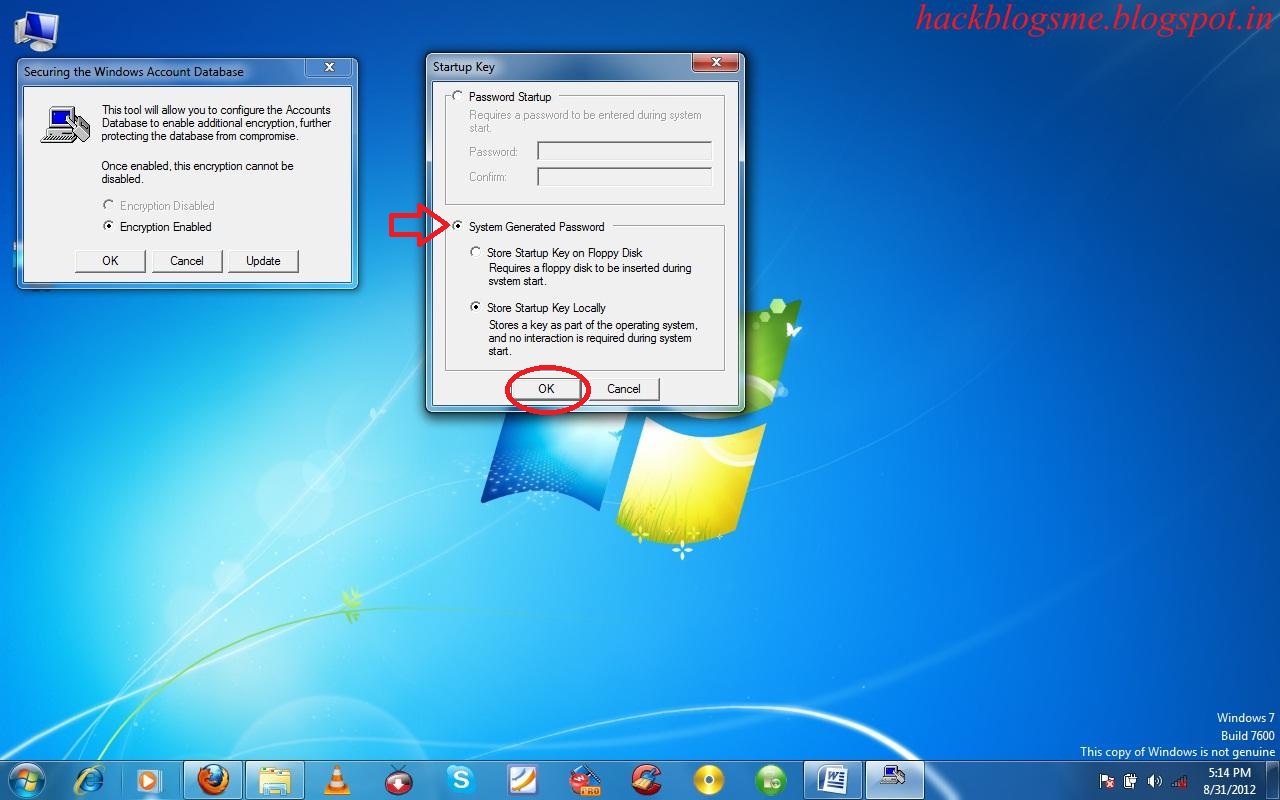
Task: Choose Store Startup Key Locally
Action: click(476, 308)
